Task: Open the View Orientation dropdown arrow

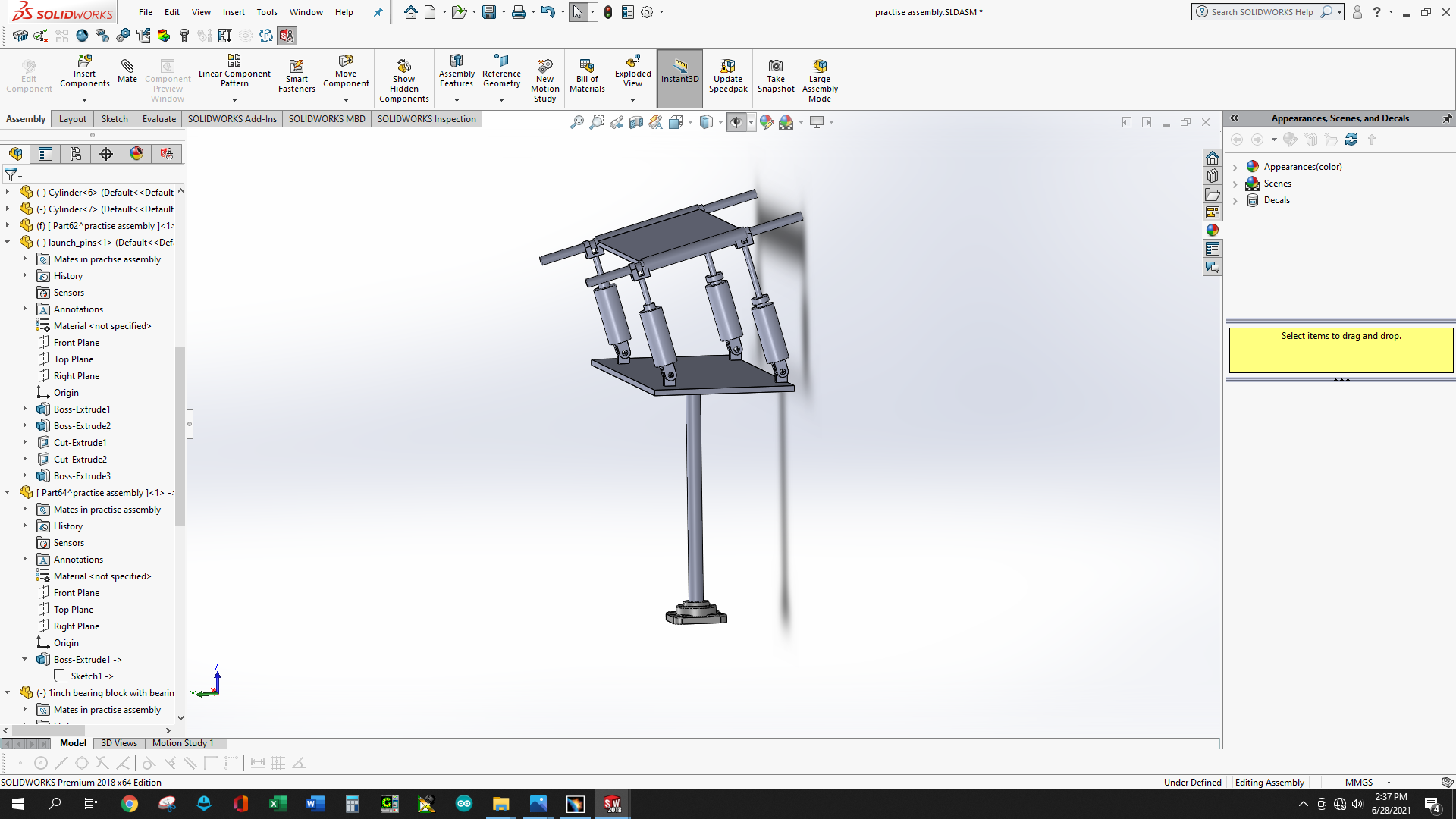Action: coord(691,122)
